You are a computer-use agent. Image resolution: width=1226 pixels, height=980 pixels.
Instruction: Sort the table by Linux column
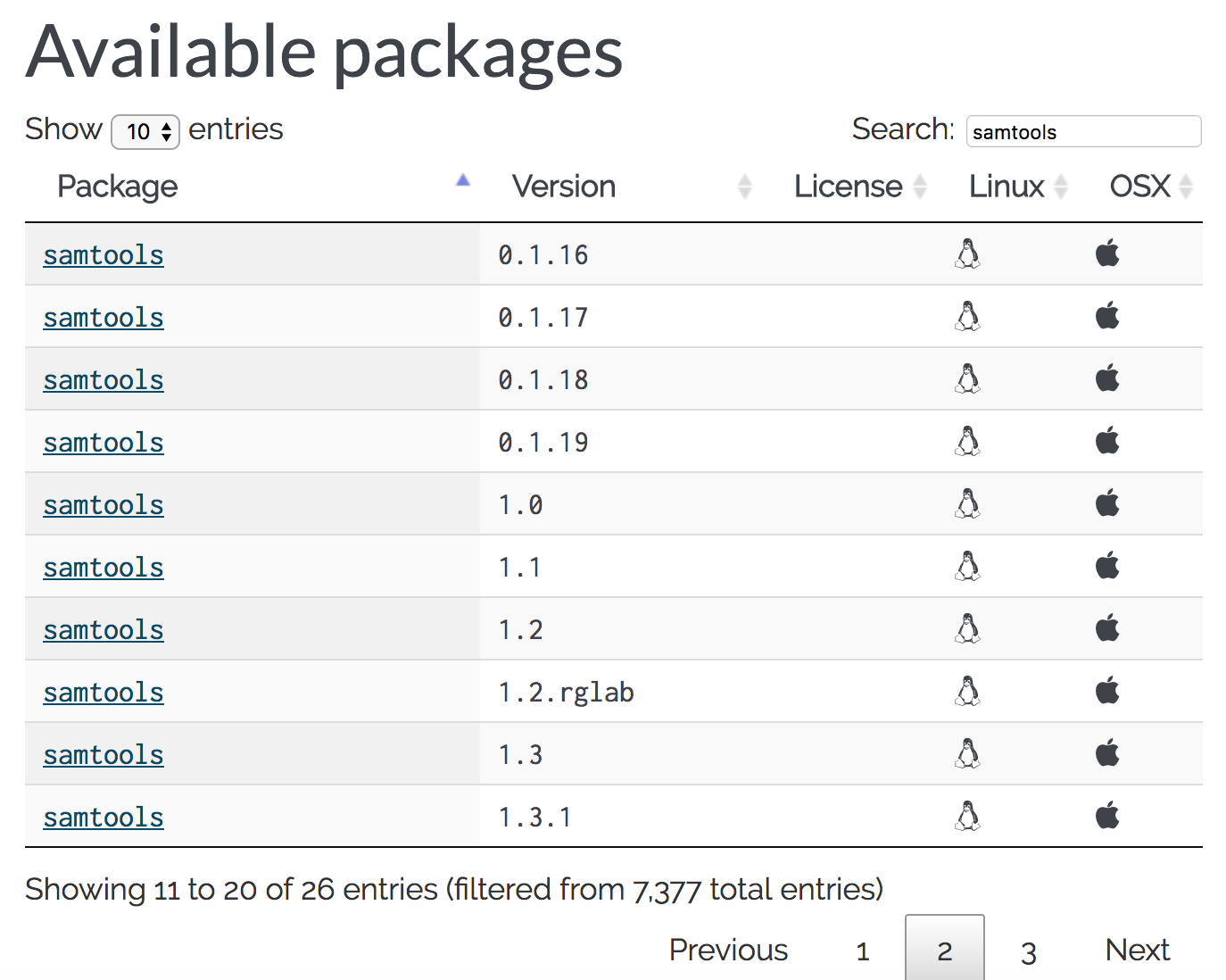1006,187
